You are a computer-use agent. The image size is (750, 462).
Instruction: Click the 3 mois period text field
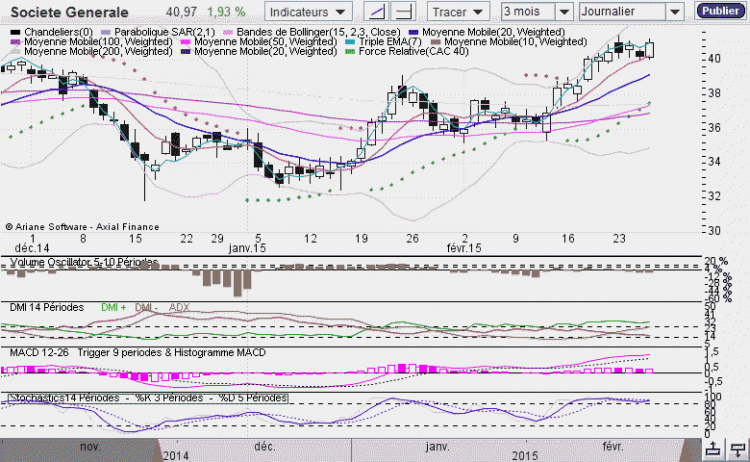pyautogui.click(x=528, y=11)
